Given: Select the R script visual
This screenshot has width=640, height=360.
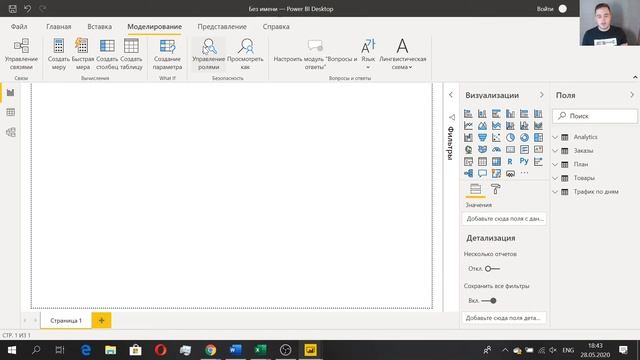Looking at the screenshot, I should (510, 162).
